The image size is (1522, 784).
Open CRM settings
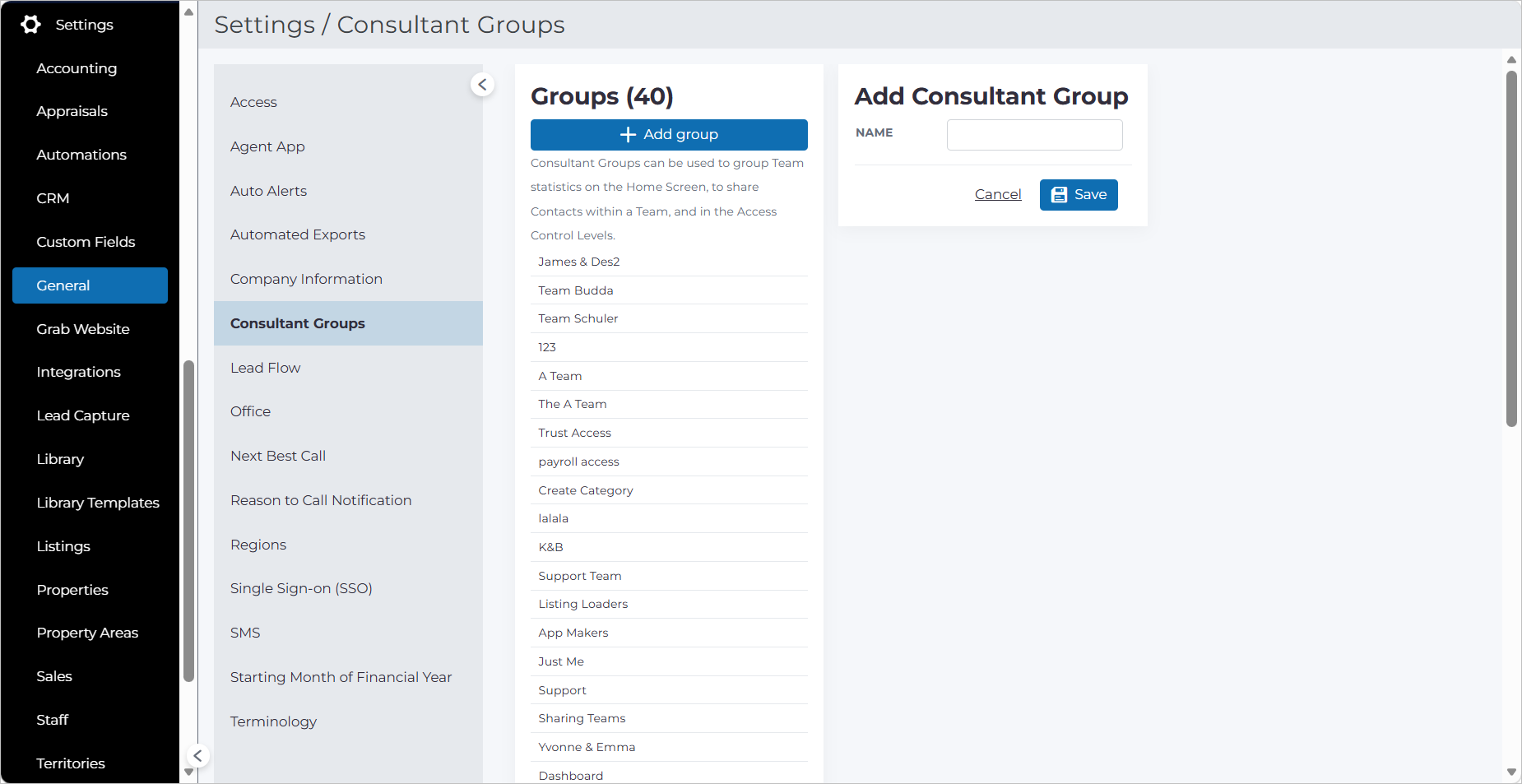53,198
